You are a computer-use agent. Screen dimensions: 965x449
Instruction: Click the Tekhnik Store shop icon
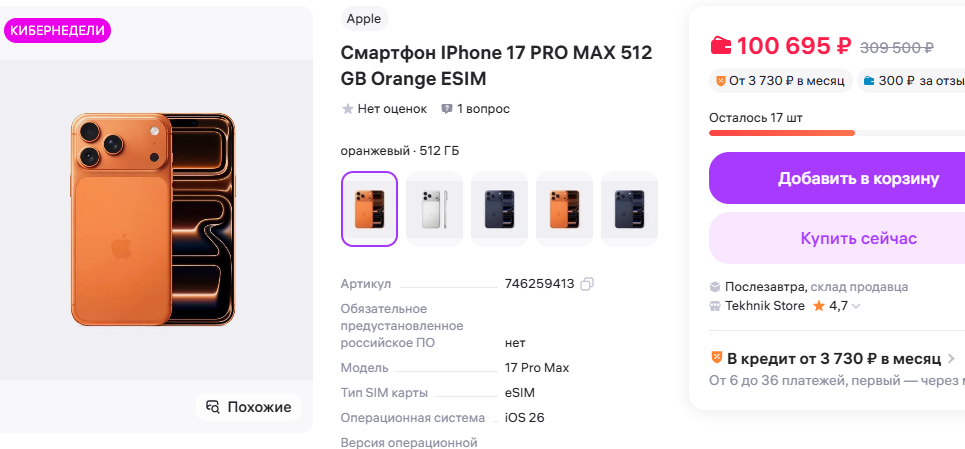tap(715, 306)
